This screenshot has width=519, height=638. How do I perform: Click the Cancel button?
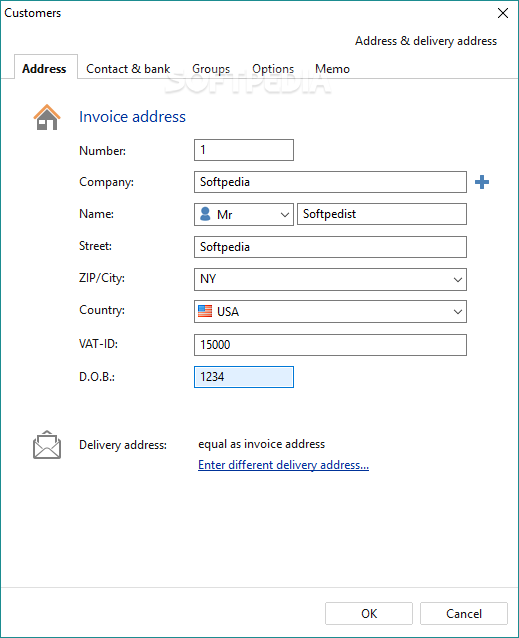[464, 613]
